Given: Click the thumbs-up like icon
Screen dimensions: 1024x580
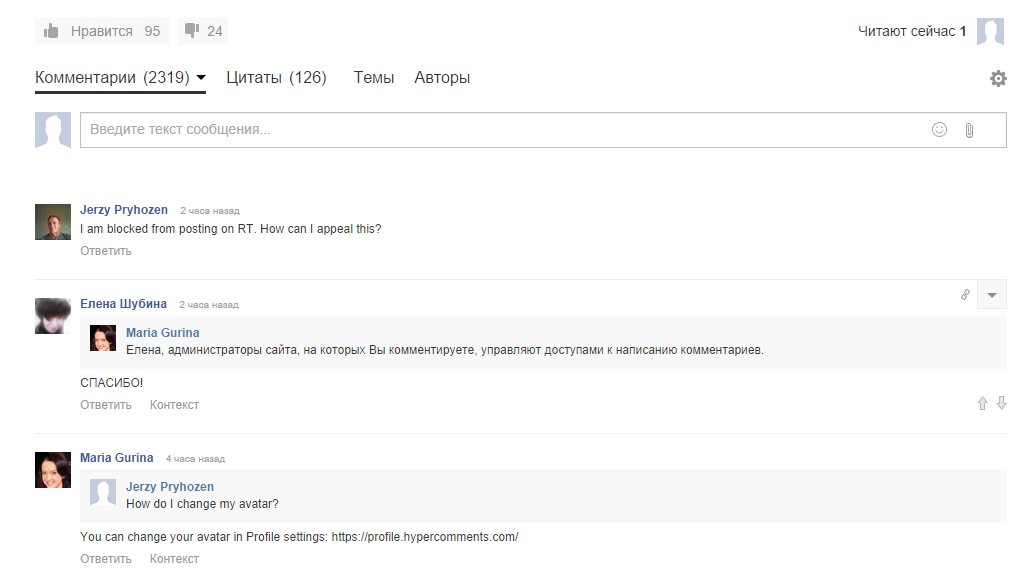Looking at the screenshot, I should [x=53, y=31].
